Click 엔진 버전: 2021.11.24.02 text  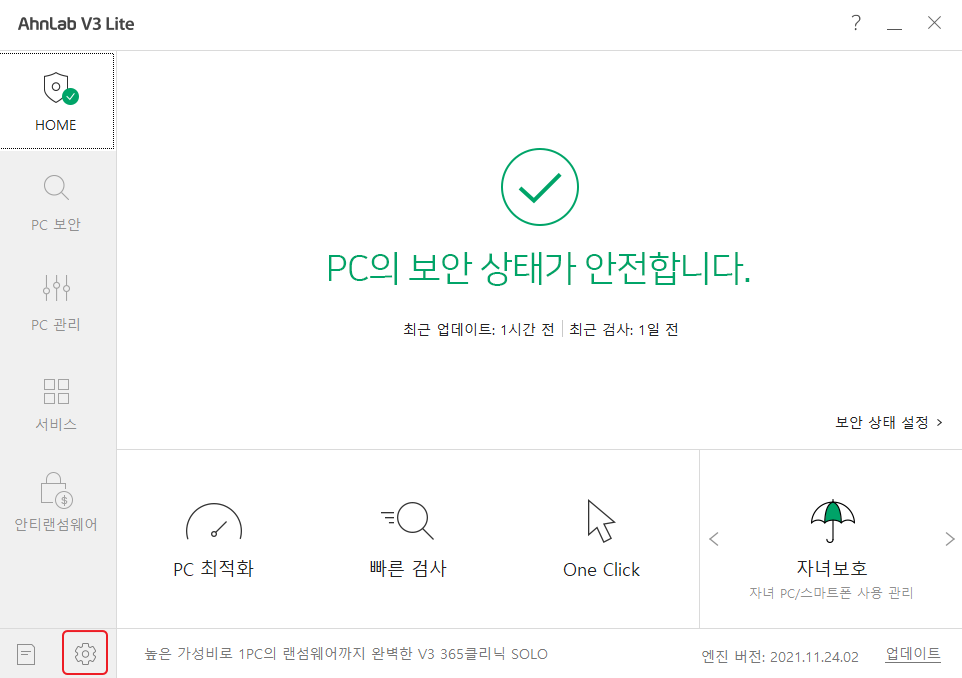[x=780, y=657]
